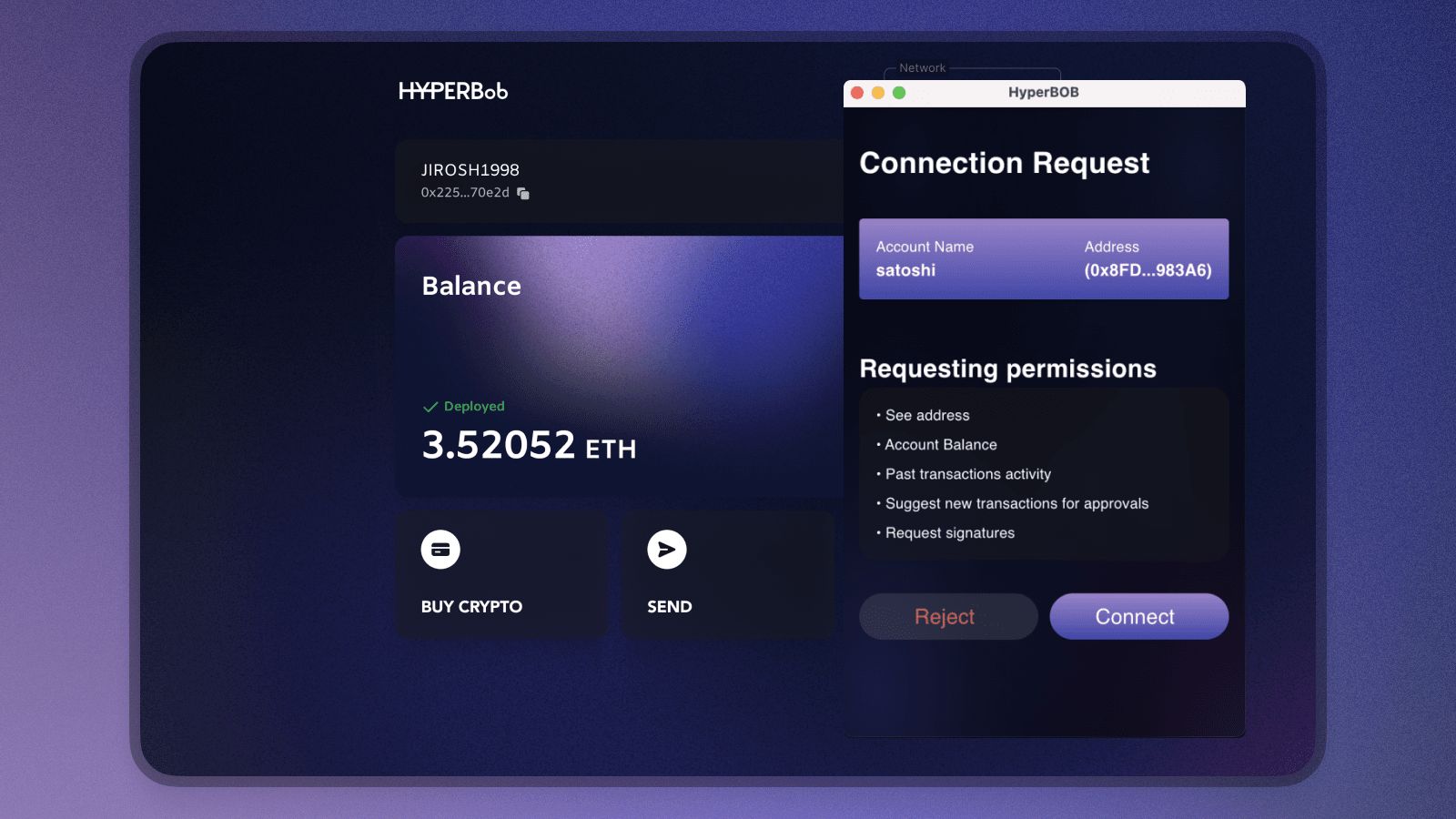The height and width of the screenshot is (819, 1456).
Task: Select the satoshi account name
Action: [905, 270]
